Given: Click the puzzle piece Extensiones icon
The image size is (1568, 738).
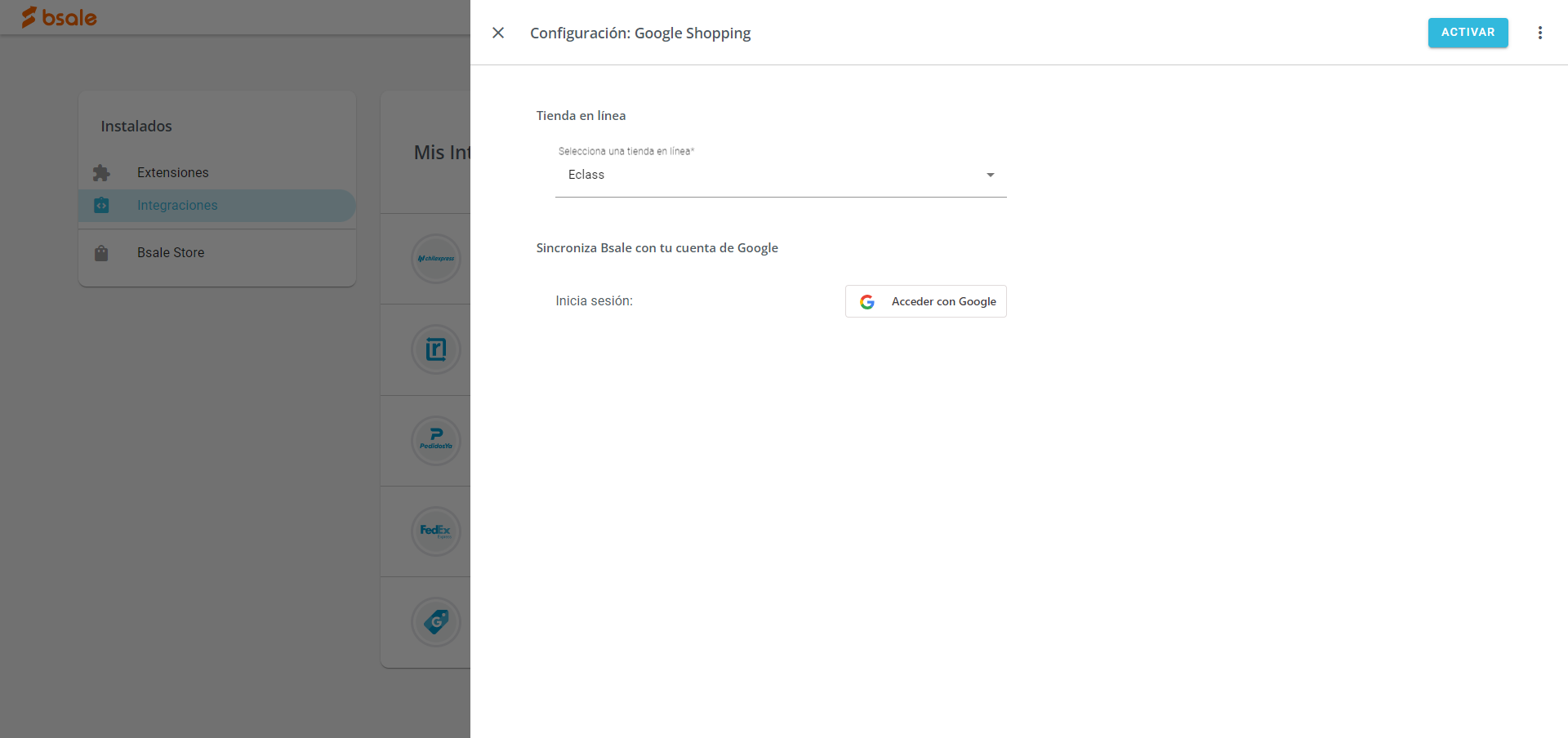Looking at the screenshot, I should 101,173.
